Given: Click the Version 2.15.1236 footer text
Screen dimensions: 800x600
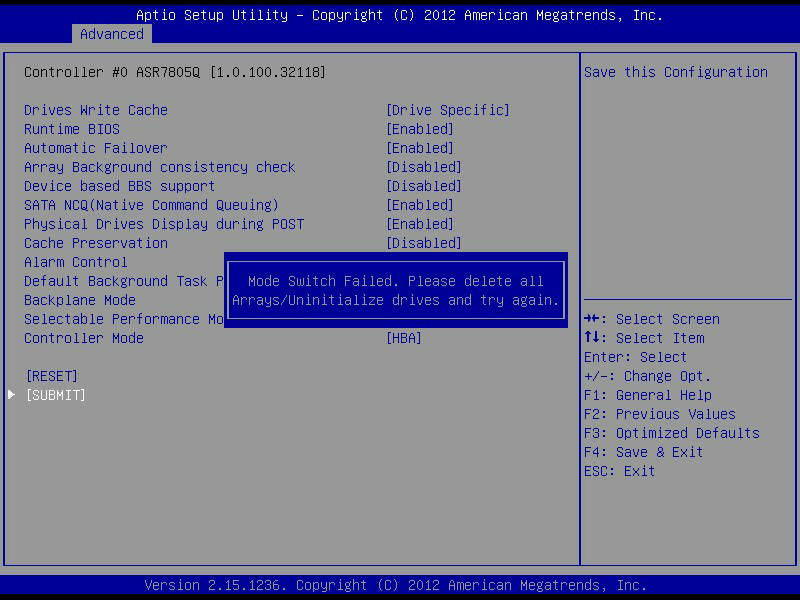Looking at the screenshot, I should click(396, 585).
